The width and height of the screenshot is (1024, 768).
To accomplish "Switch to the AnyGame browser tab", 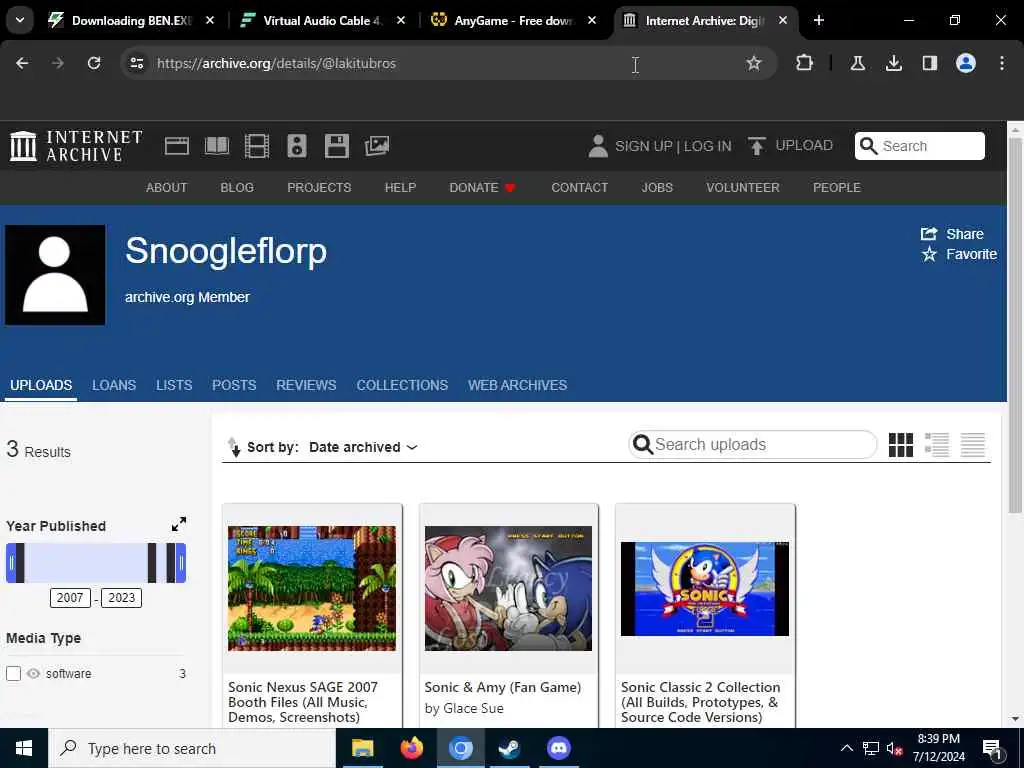I will (x=513, y=21).
